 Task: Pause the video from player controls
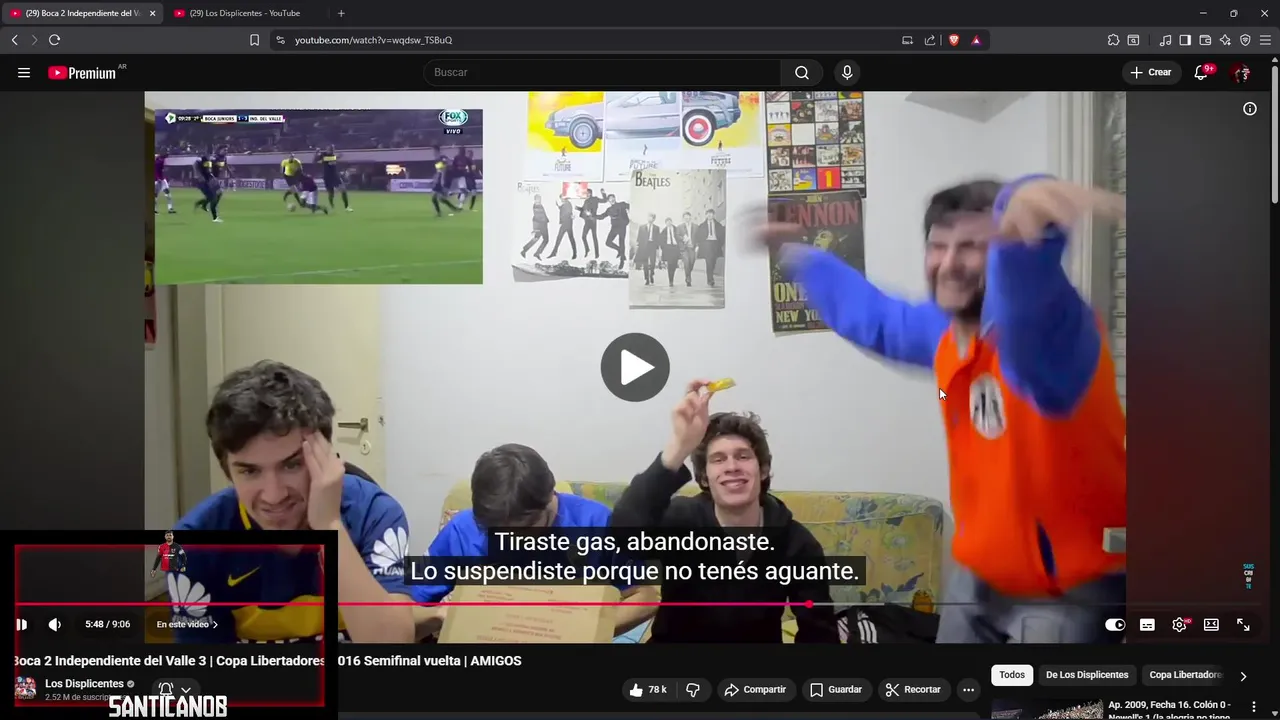coord(21,625)
